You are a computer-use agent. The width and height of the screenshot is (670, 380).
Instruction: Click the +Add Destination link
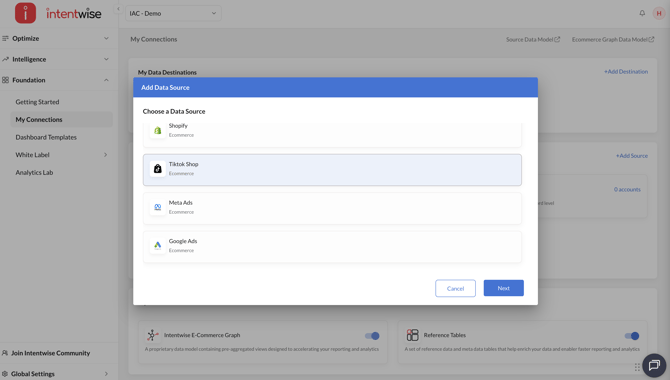626,71
